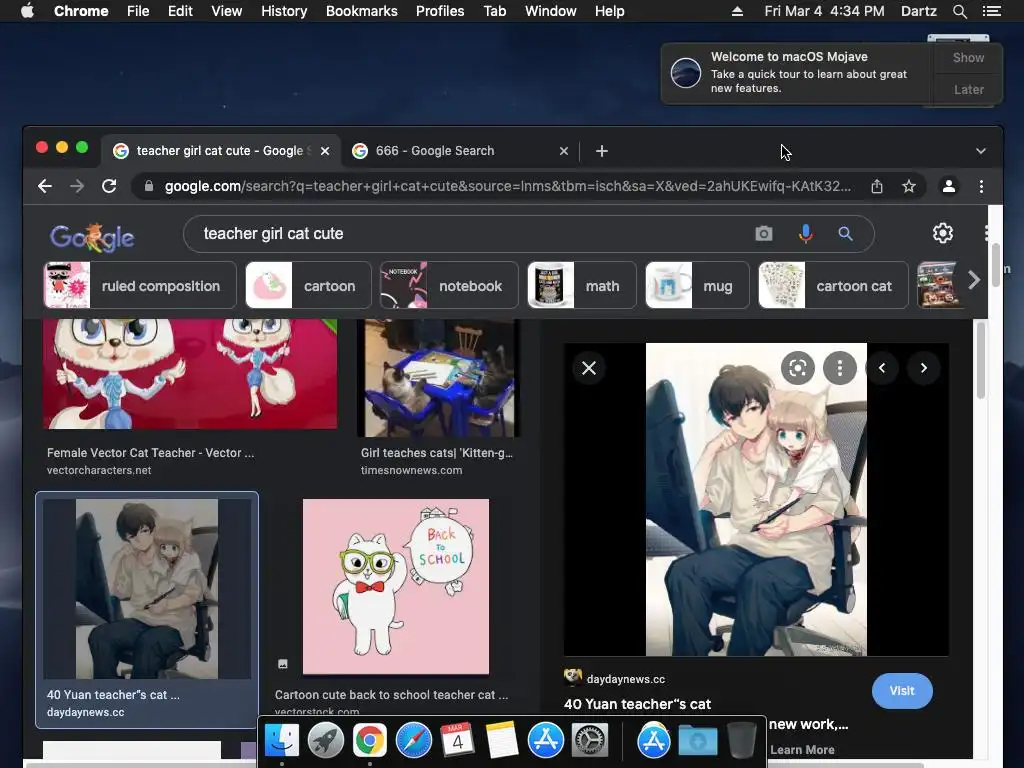Click the Google doodle logo

coord(92,237)
